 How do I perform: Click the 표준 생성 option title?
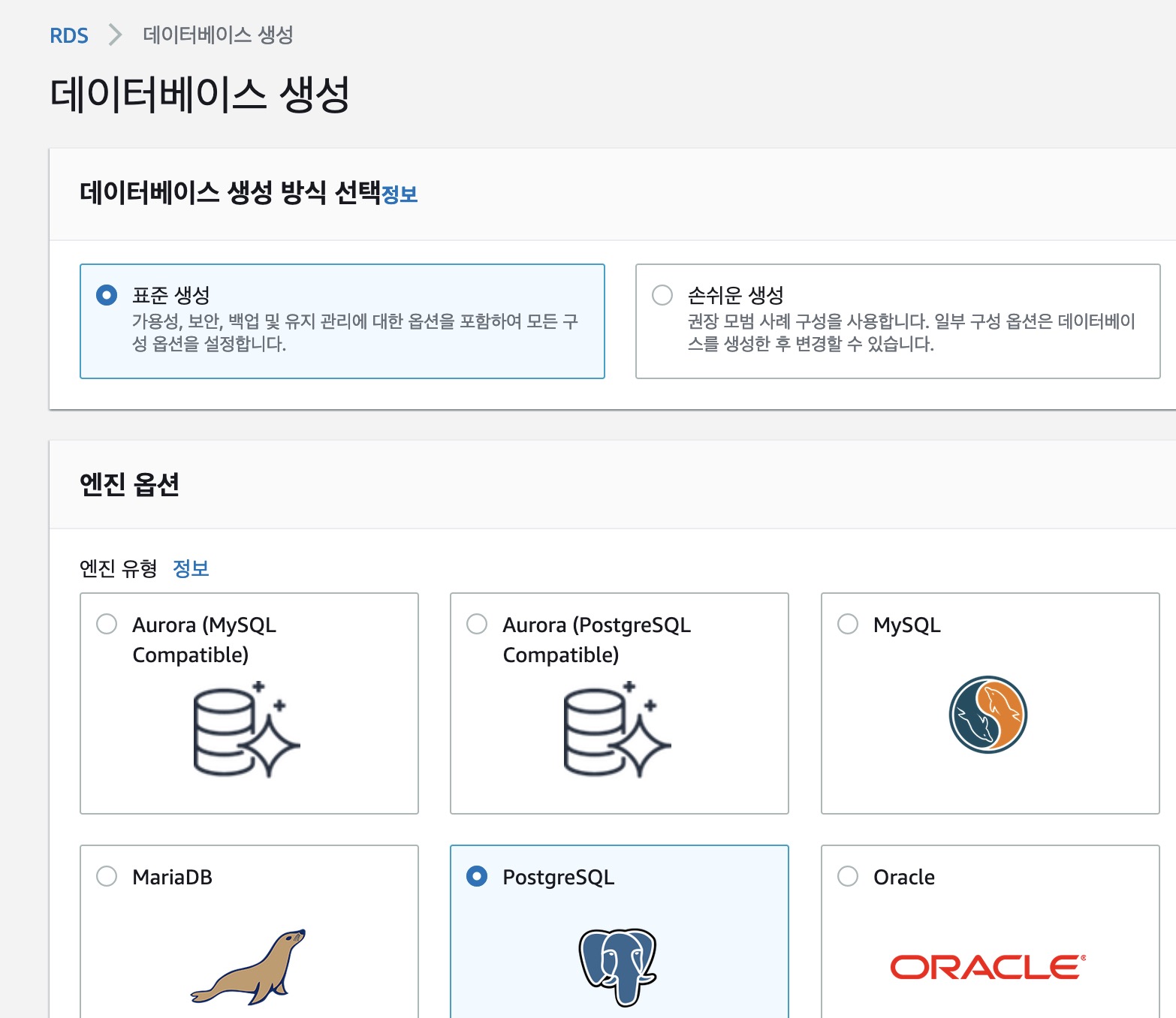click(x=171, y=295)
